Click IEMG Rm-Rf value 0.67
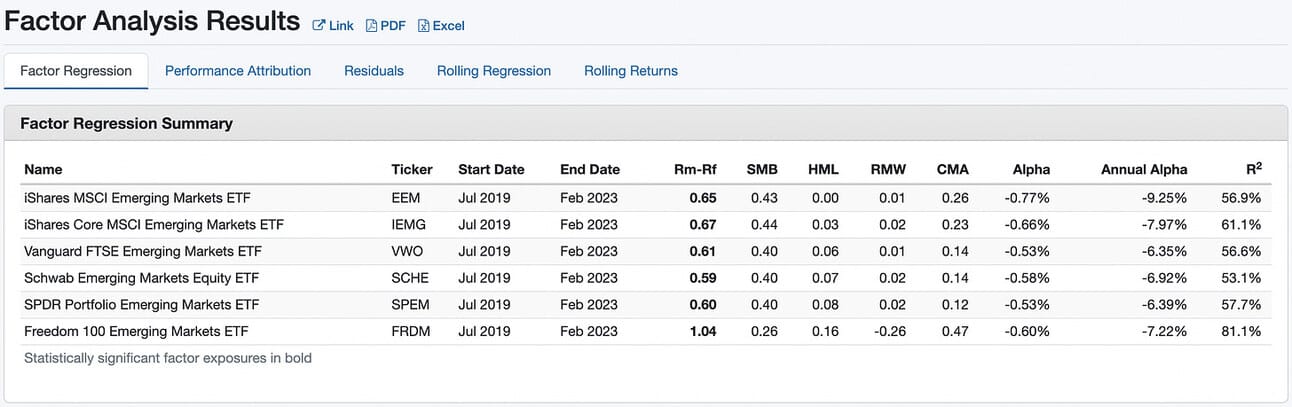 pos(703,224)
